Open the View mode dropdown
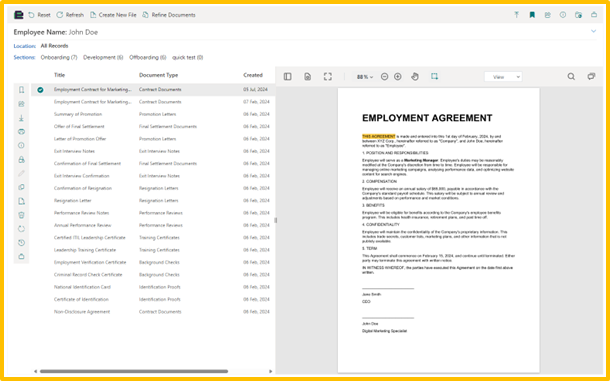Image resolution: width=610 pixels, height=381 pixels. pyautogui.click(x=503, y=77)
